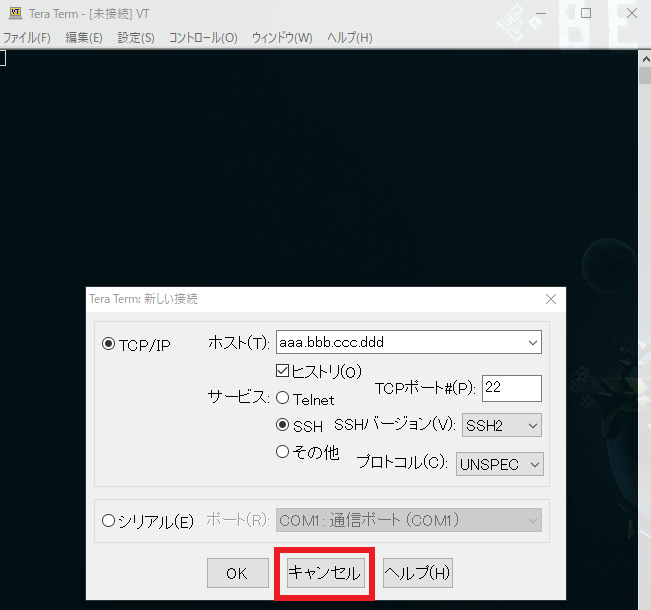
Task: Open the SSH version SSH2 dropdown
Action: point(502,425)
